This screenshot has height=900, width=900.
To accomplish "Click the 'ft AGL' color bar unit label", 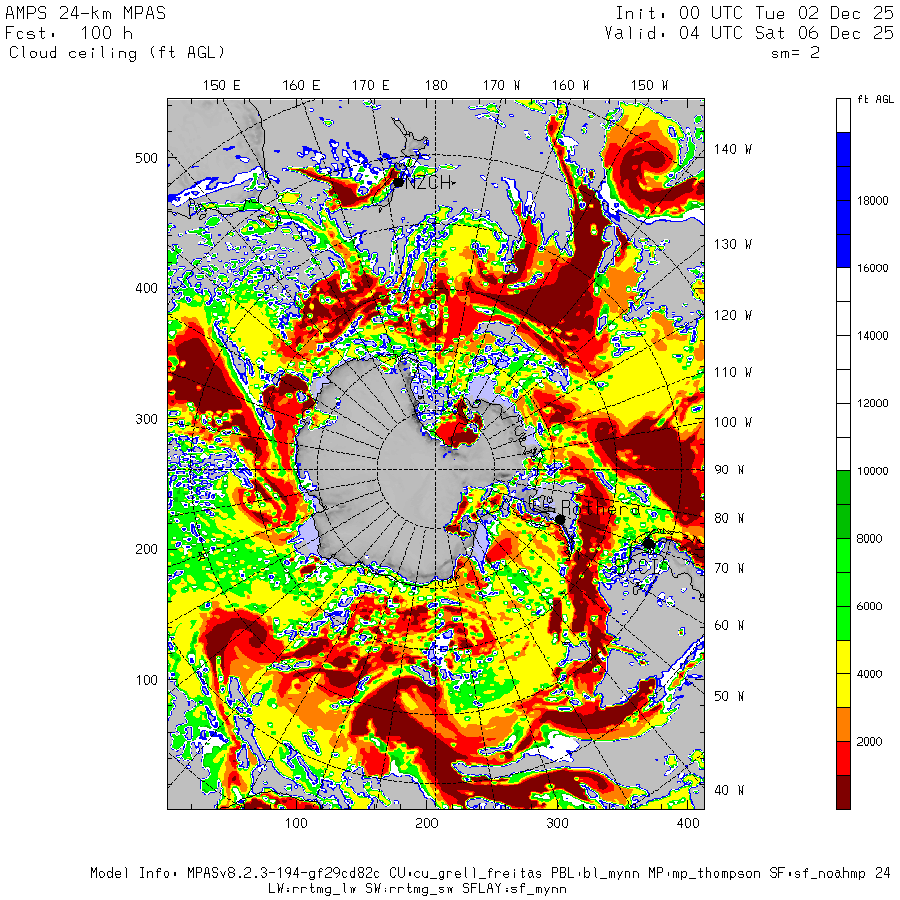I will click(x=875, y=99).
